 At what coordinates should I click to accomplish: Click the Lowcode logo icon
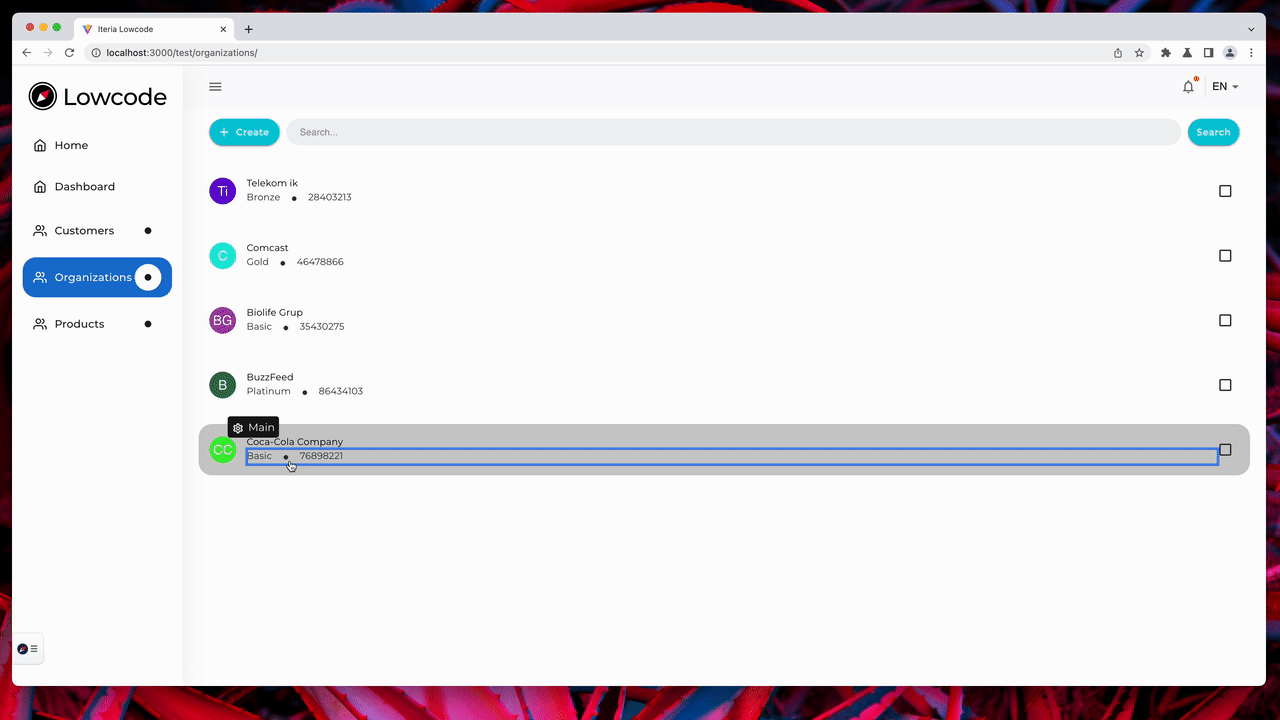(43, 96)
